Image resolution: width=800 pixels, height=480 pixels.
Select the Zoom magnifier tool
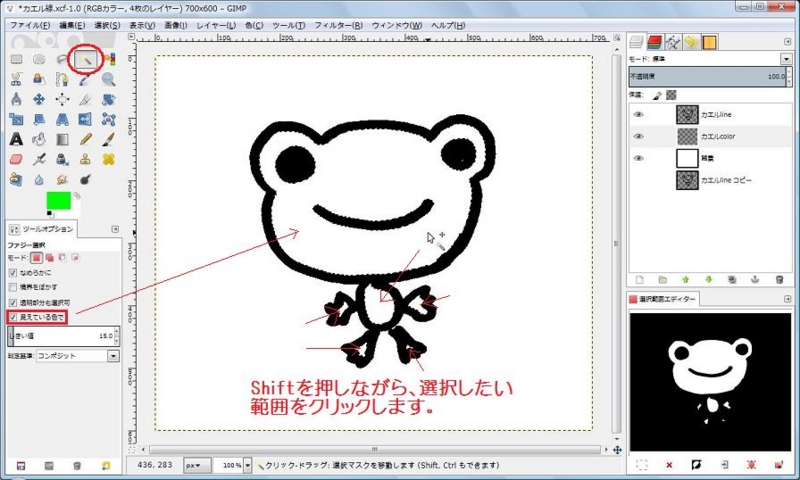coord(109,79)
